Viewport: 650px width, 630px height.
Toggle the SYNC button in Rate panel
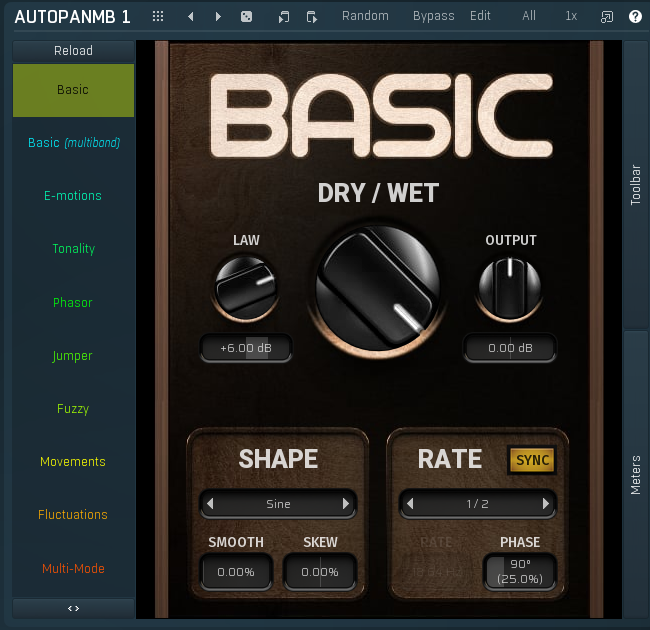coord(532,460)
